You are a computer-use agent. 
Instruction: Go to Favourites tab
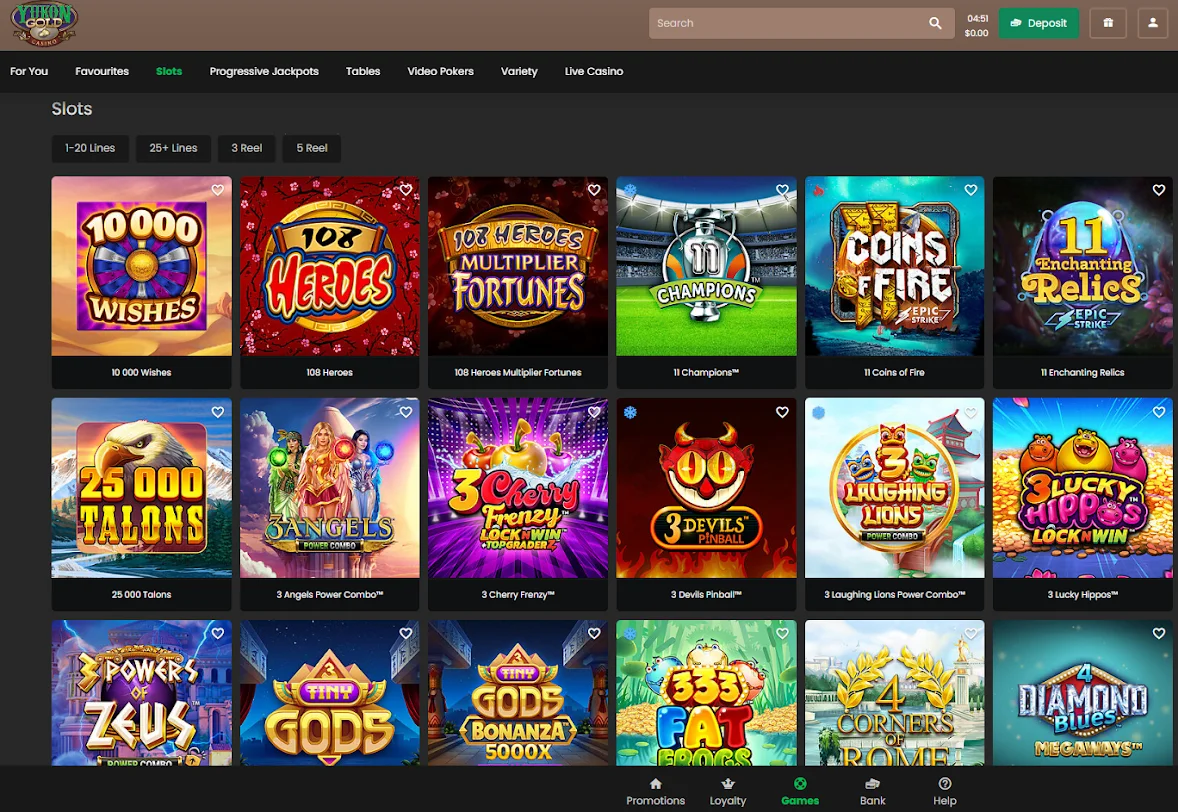(x=102, y=71)
